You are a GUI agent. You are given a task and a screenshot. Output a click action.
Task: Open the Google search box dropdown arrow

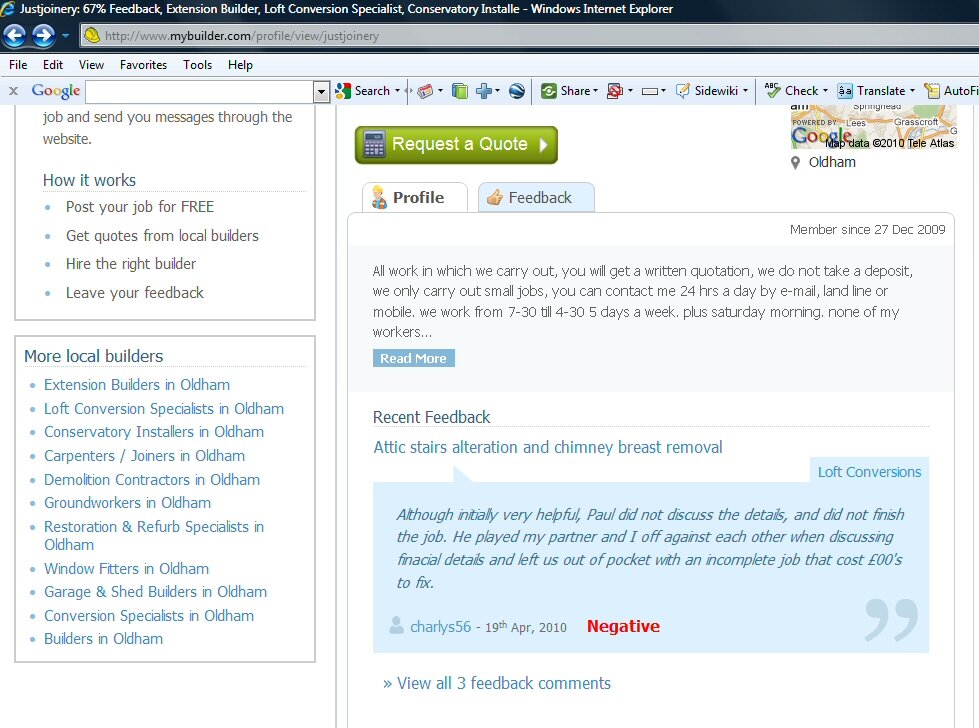pyautogui.click(x=321, y=92)
